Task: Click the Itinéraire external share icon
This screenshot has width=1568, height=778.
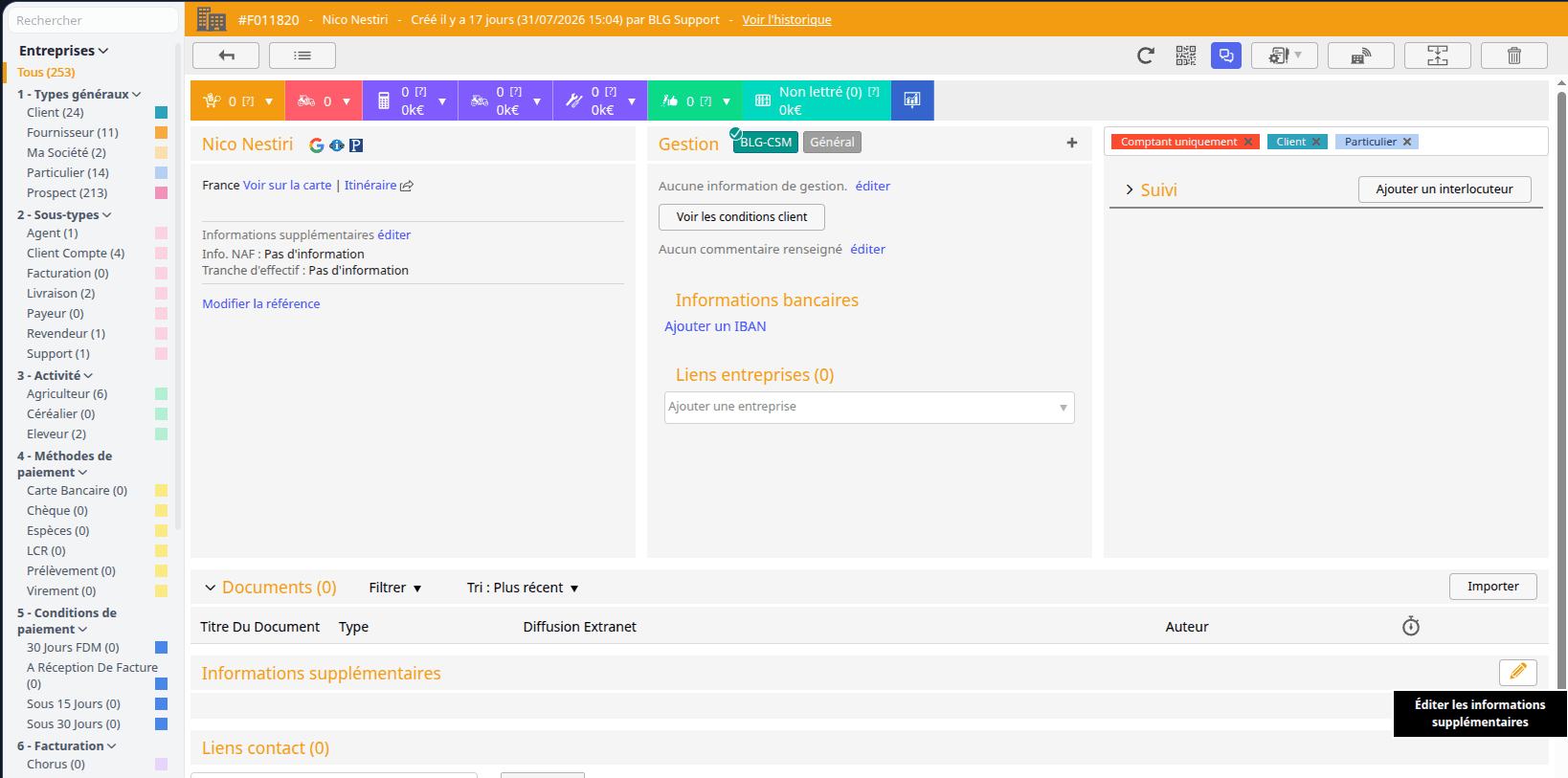Action: click(x=407, y=186)
